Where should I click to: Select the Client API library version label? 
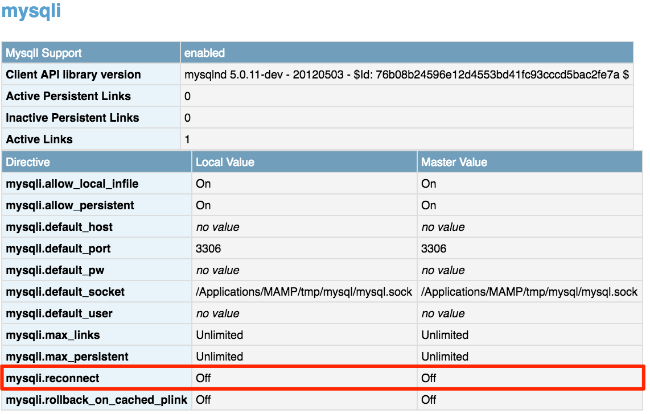coord(73,75)
